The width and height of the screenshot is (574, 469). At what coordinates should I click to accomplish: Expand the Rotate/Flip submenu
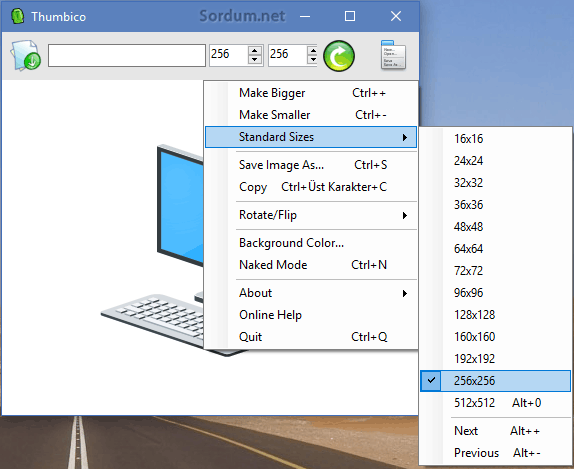click(311, 215)
